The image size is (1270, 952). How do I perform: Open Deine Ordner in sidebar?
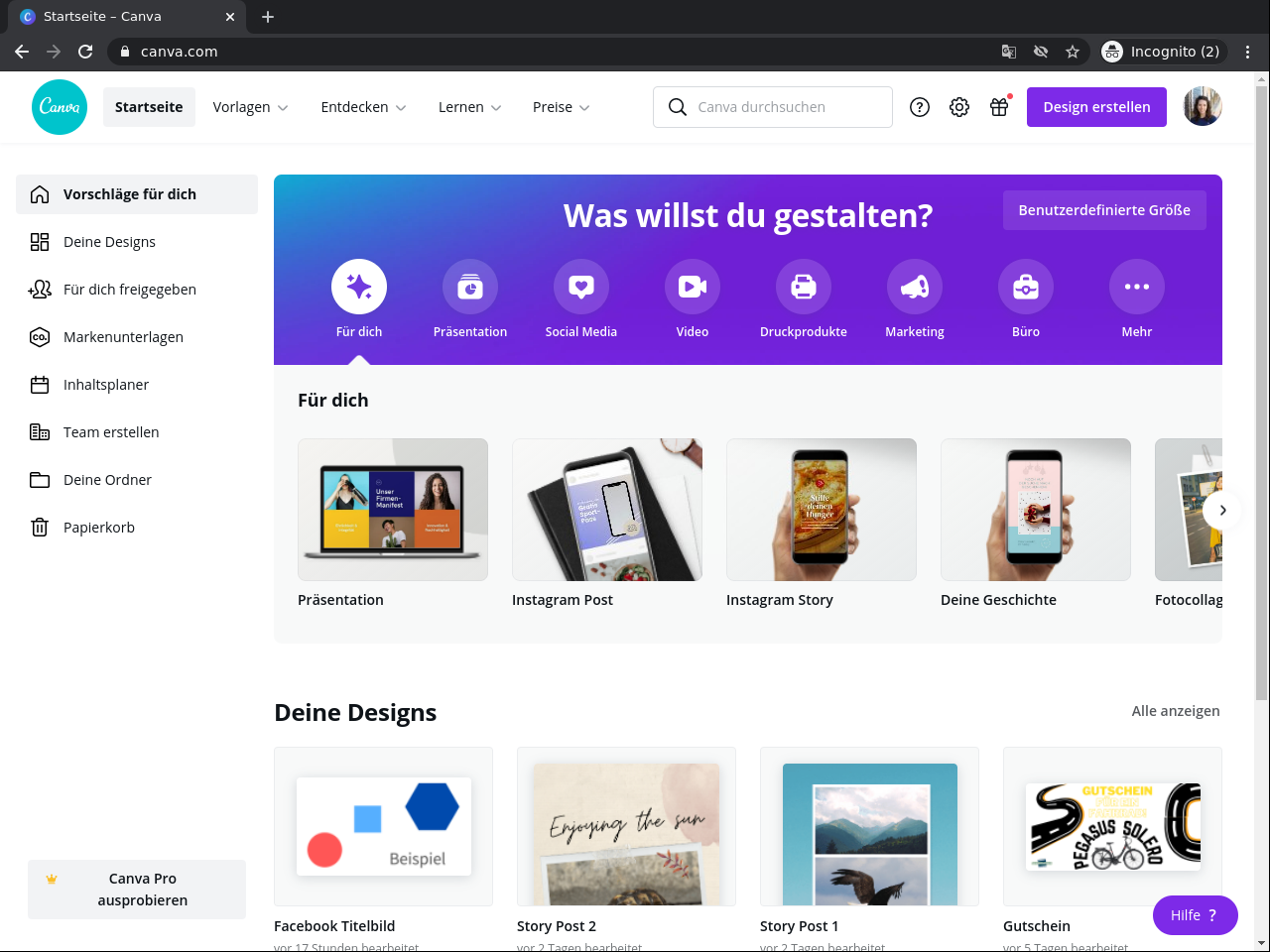[x=137, y=480]
